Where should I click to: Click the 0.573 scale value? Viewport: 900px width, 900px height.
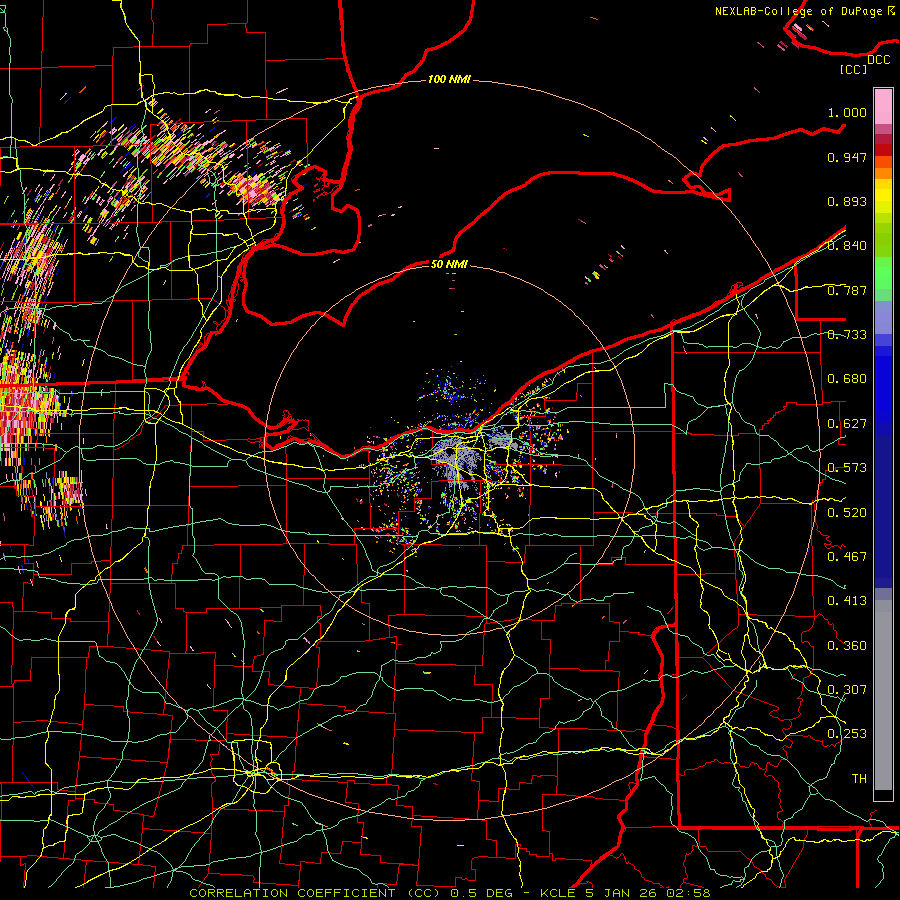[x=847, y=468]
